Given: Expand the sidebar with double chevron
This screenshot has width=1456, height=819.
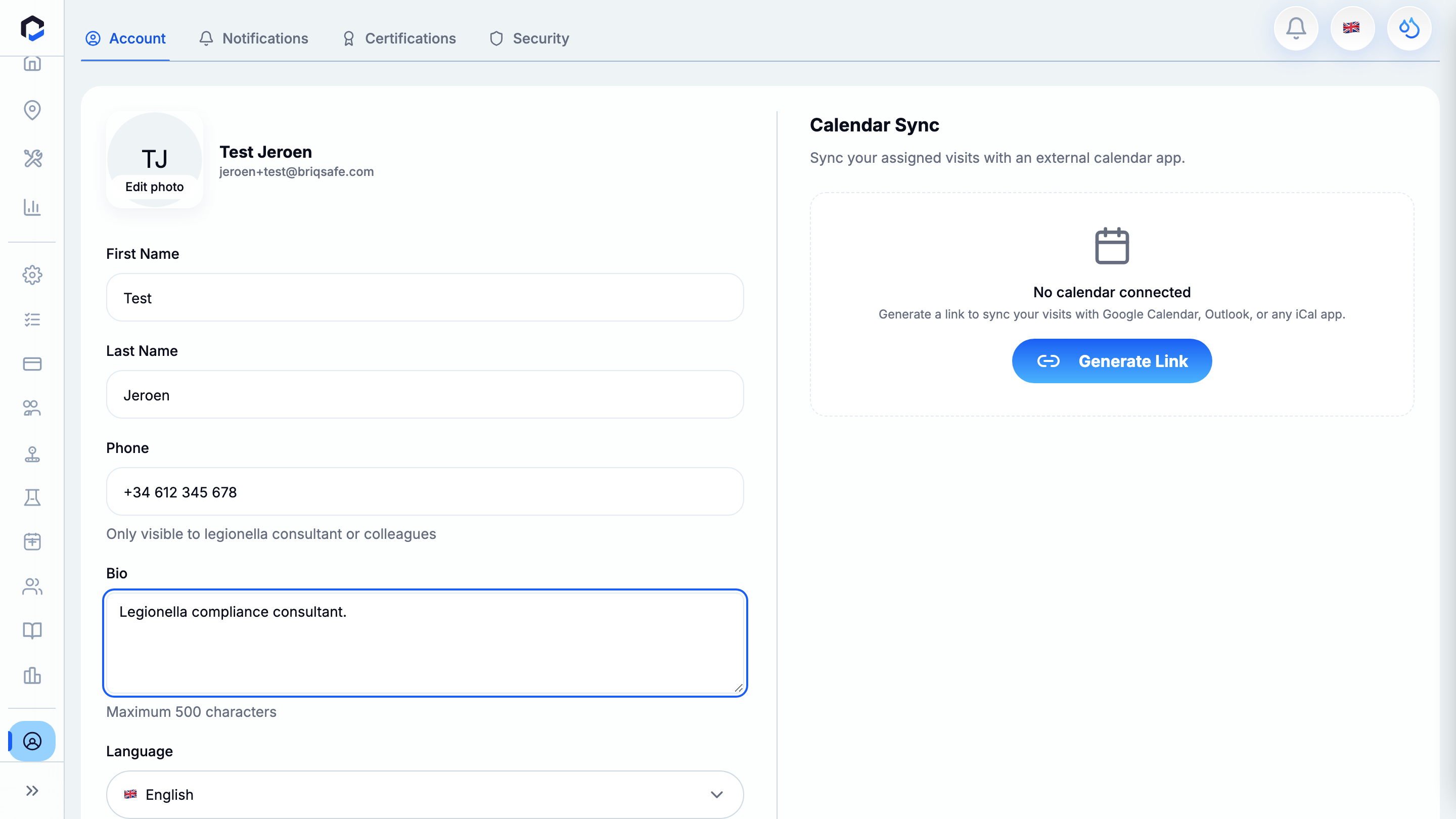Looking at the screenshot, I should [32, 790].
